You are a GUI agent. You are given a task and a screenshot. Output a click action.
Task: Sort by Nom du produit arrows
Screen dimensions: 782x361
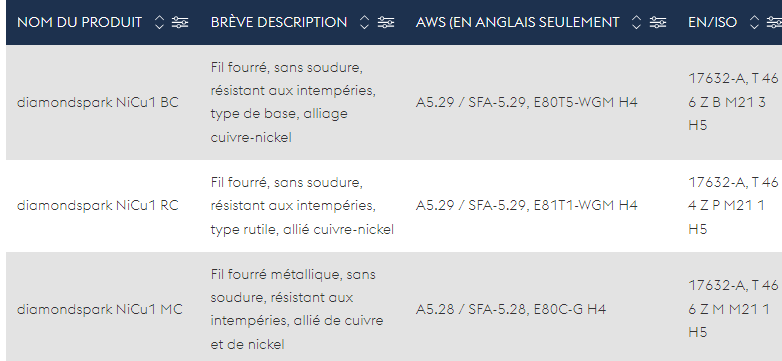(x=159, y=22)
